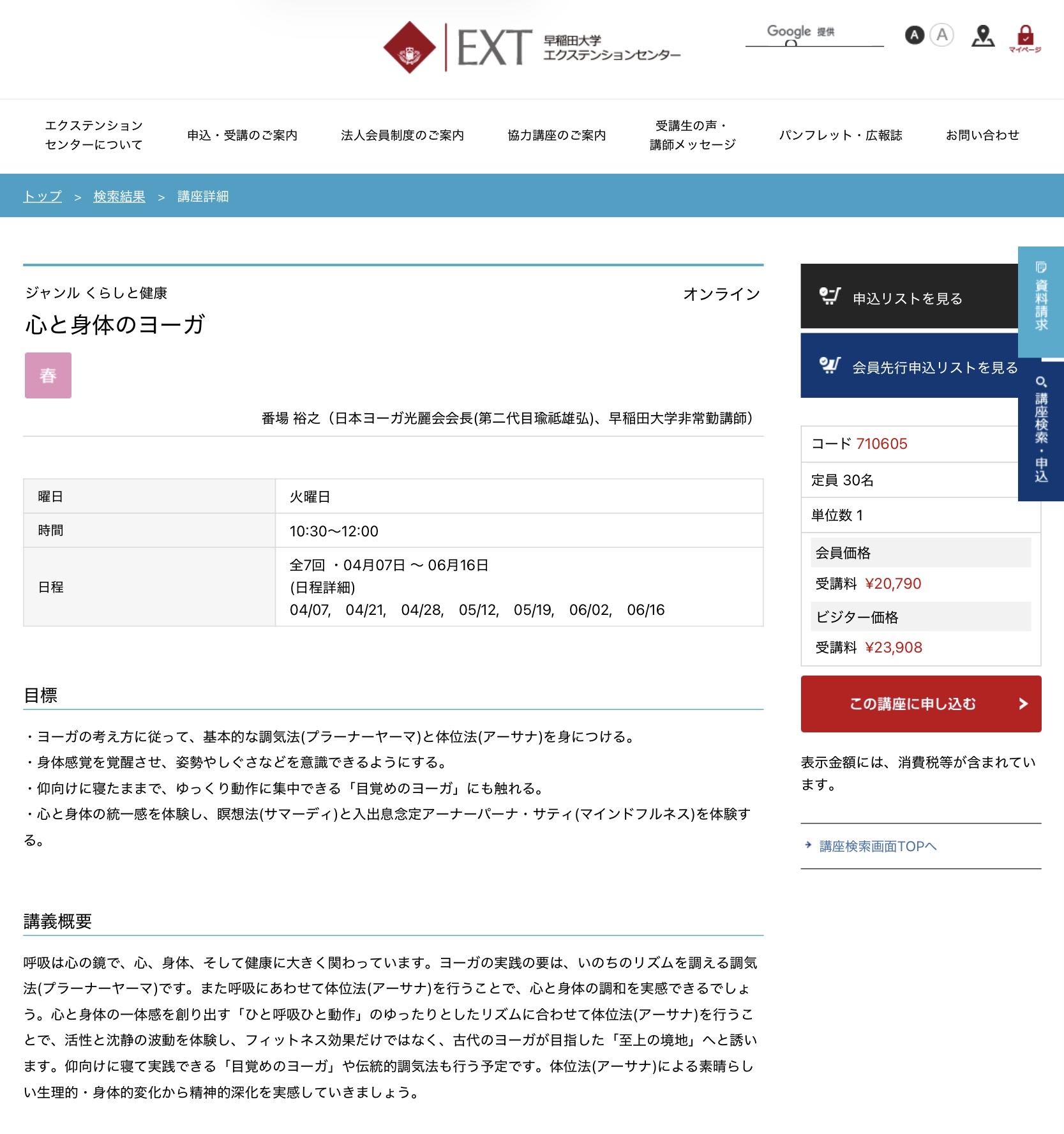Open パンフレット・広報誌 menu item
This screenshot has width=1064, height=1134.
[840, 135]
